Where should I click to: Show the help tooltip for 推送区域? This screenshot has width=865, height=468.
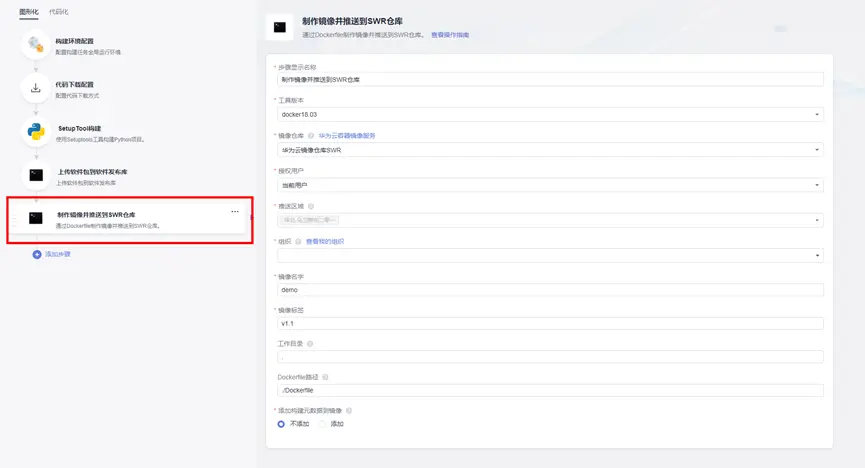pyautogui.click(x=311, y=206)
